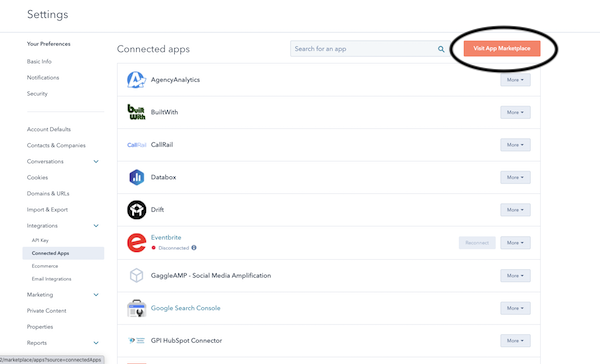Click the Conversations sidebar label
Viewport: 600px width, 364px height.
click(x=45, y=162)
